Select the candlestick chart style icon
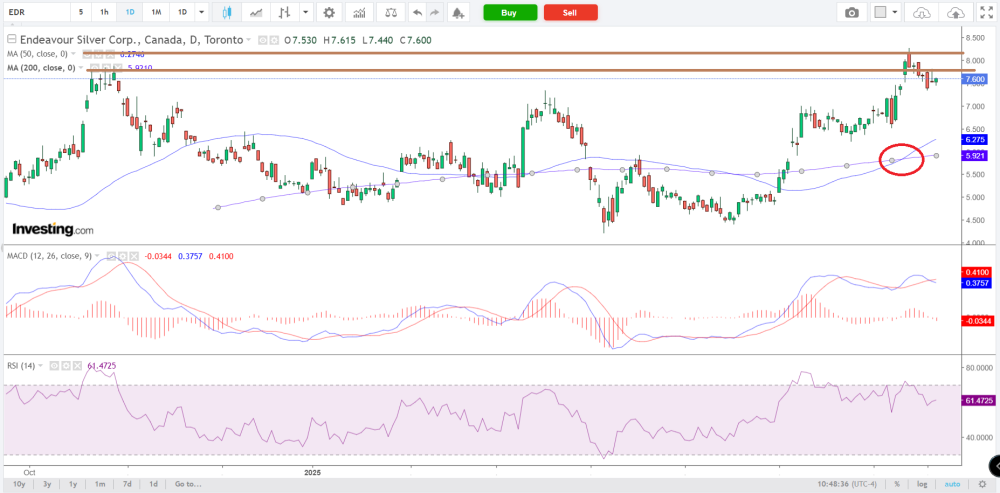The image size is (1000, 493). click(226, 12)
